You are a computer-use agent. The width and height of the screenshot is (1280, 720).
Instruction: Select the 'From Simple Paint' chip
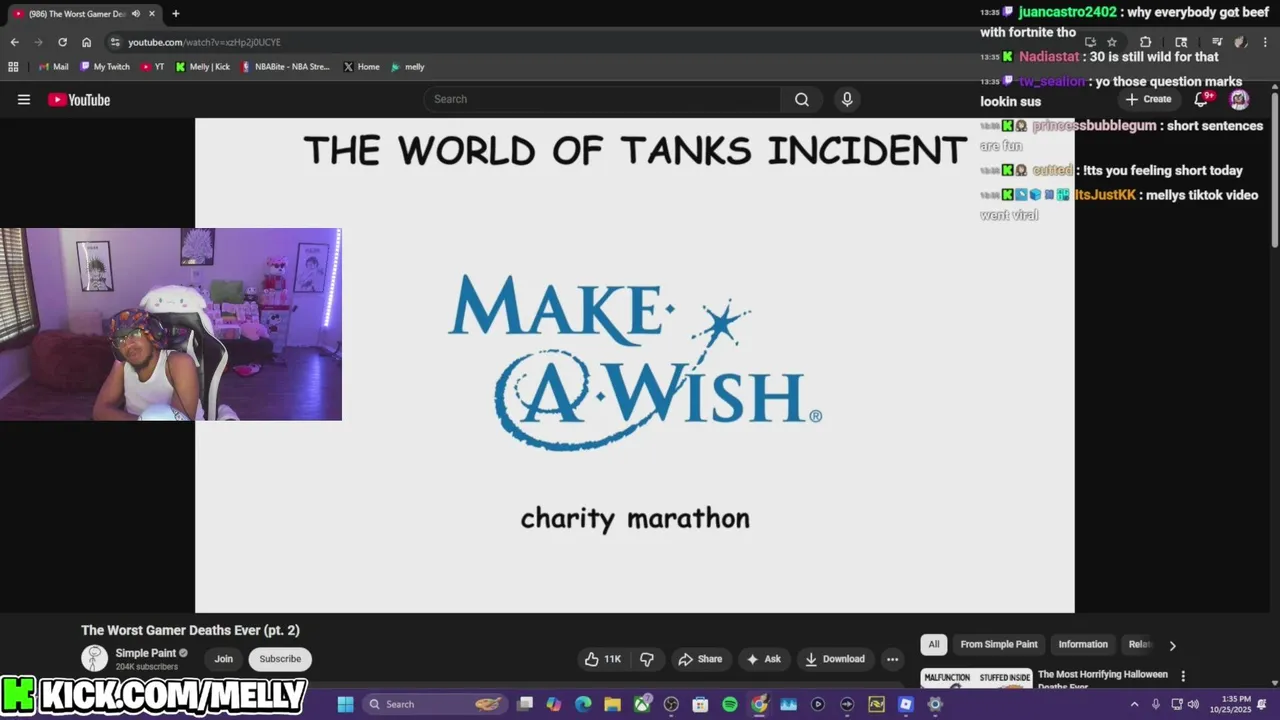point(999,645)
